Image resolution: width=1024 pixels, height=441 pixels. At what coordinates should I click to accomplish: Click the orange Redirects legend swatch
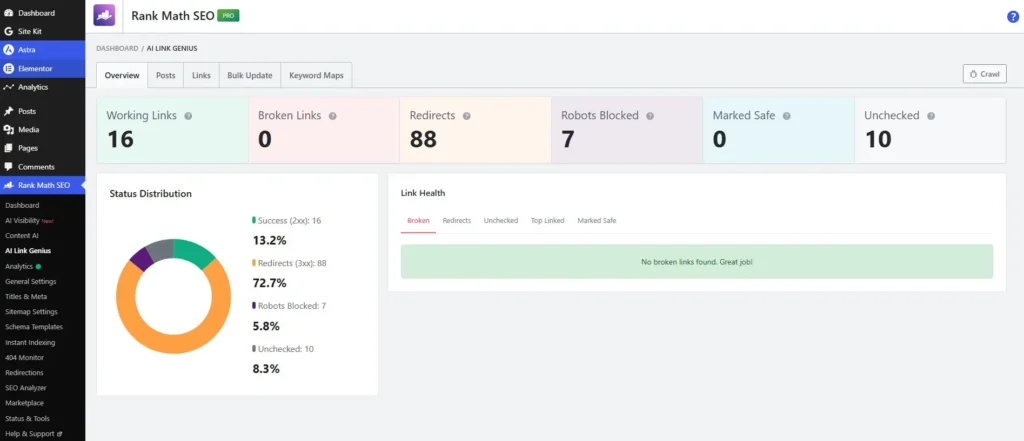254,263
